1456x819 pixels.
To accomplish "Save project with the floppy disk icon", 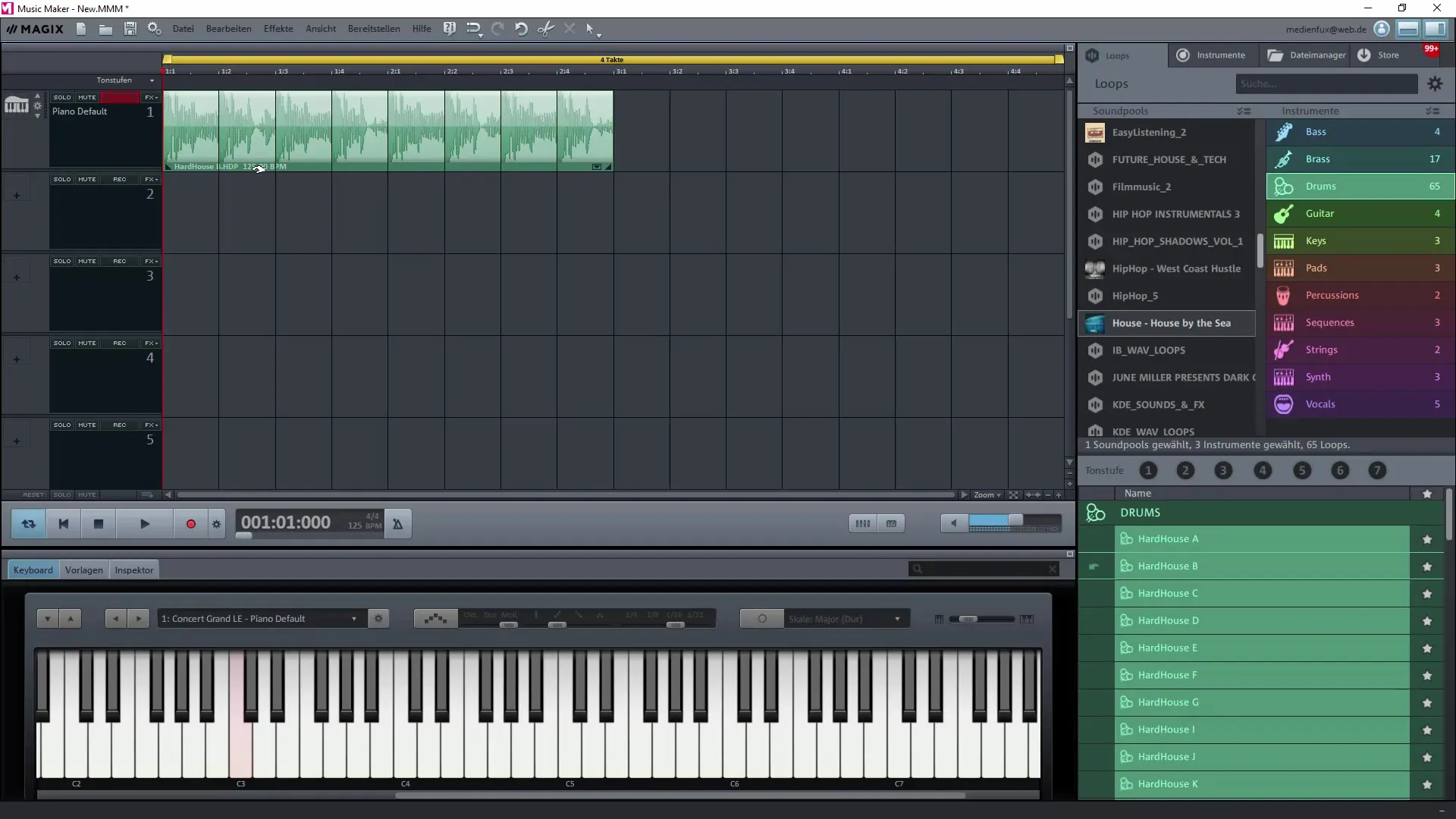I will pos(130,29).
